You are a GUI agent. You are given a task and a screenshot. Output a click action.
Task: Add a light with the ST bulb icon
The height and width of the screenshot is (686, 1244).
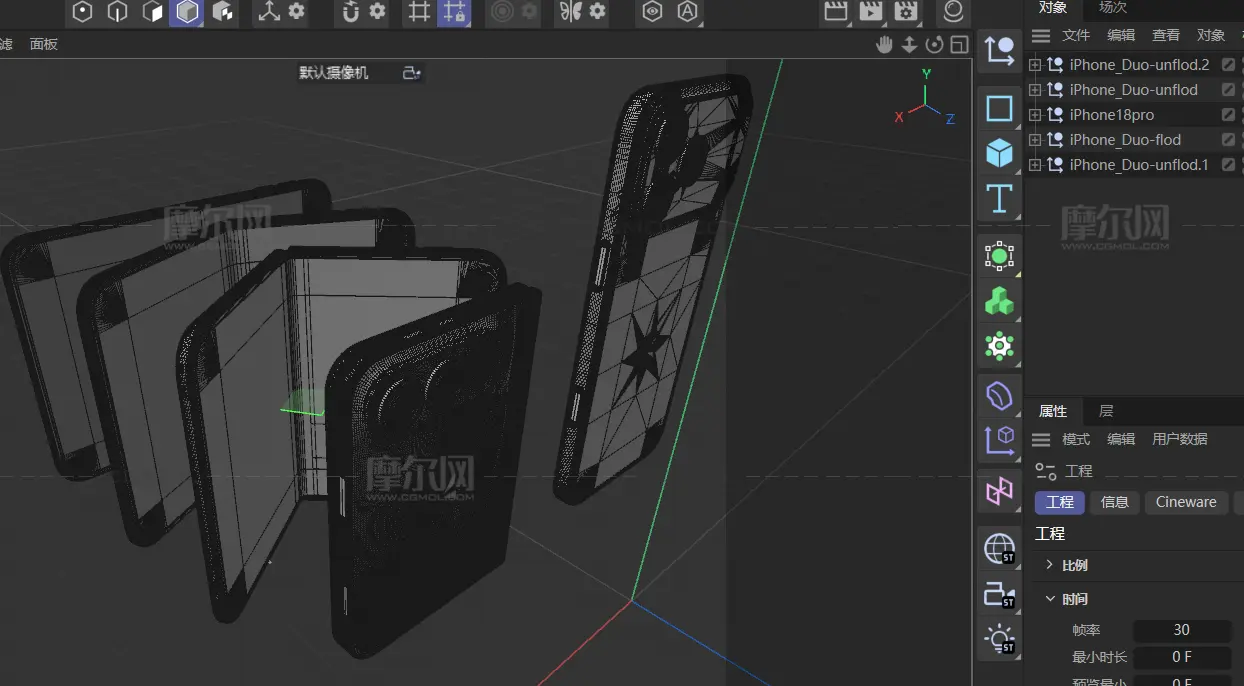click(999, 639)
